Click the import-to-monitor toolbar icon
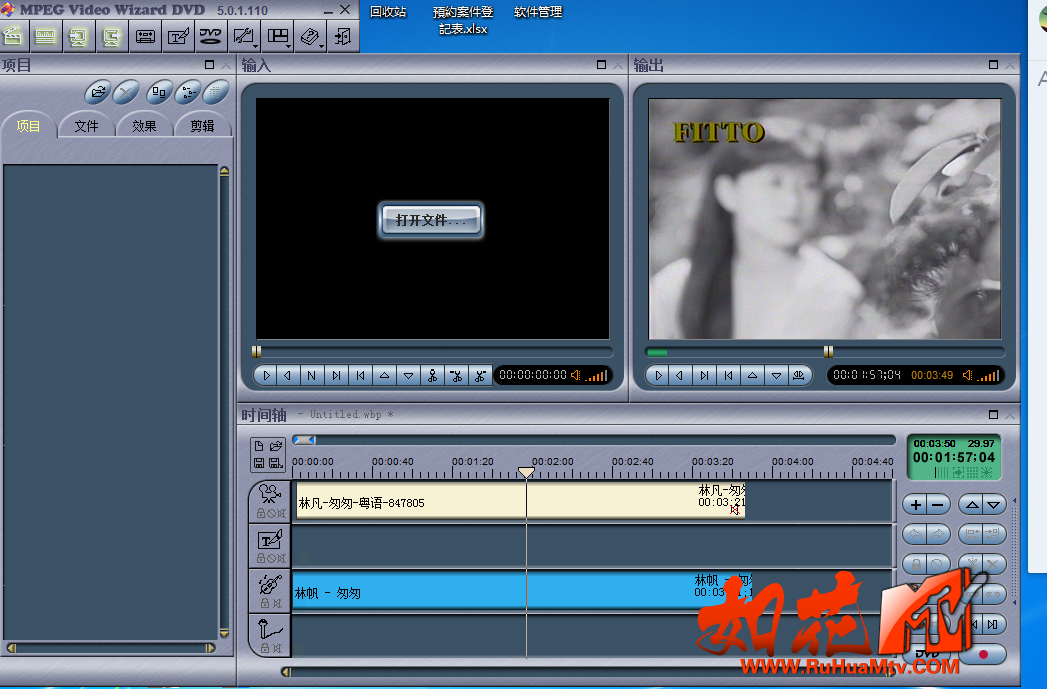1047x689 pixels. click(78, 36)
